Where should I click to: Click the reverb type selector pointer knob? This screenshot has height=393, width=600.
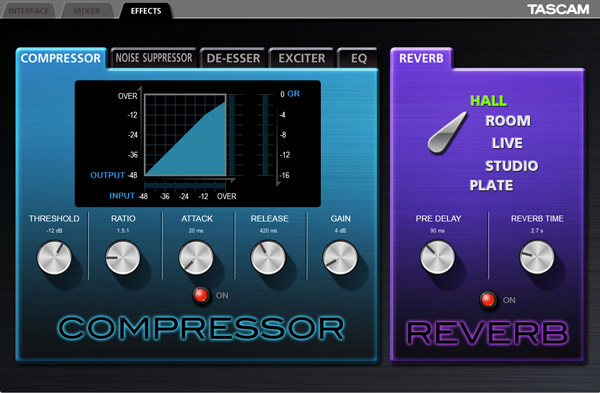(447, 133)
